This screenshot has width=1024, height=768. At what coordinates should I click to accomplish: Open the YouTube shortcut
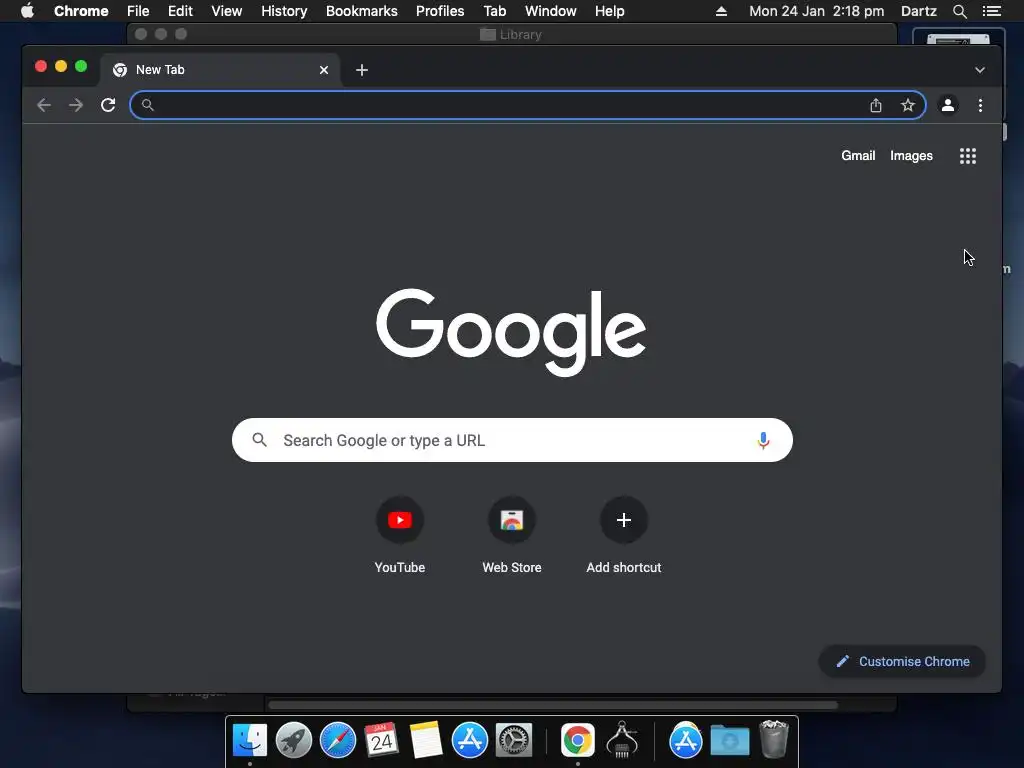pyautogui.click(x=400, y=536)
